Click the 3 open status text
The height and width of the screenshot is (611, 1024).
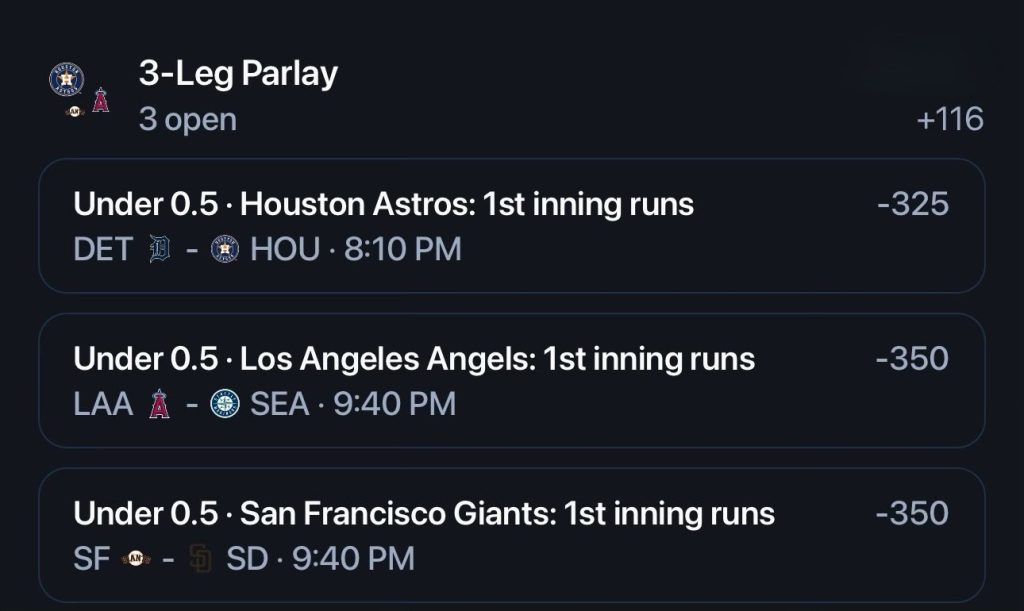click(x=188, y=119)
